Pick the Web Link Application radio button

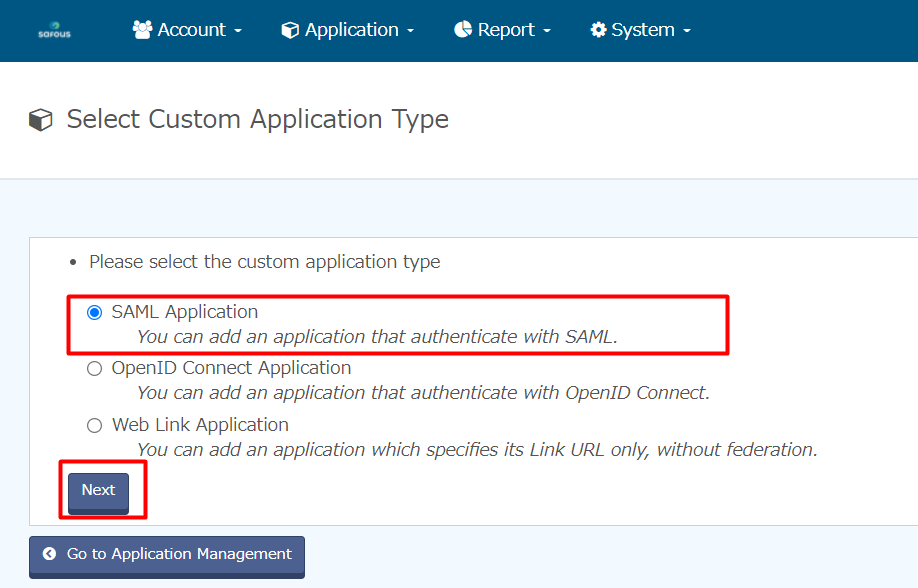pos(95,425)
